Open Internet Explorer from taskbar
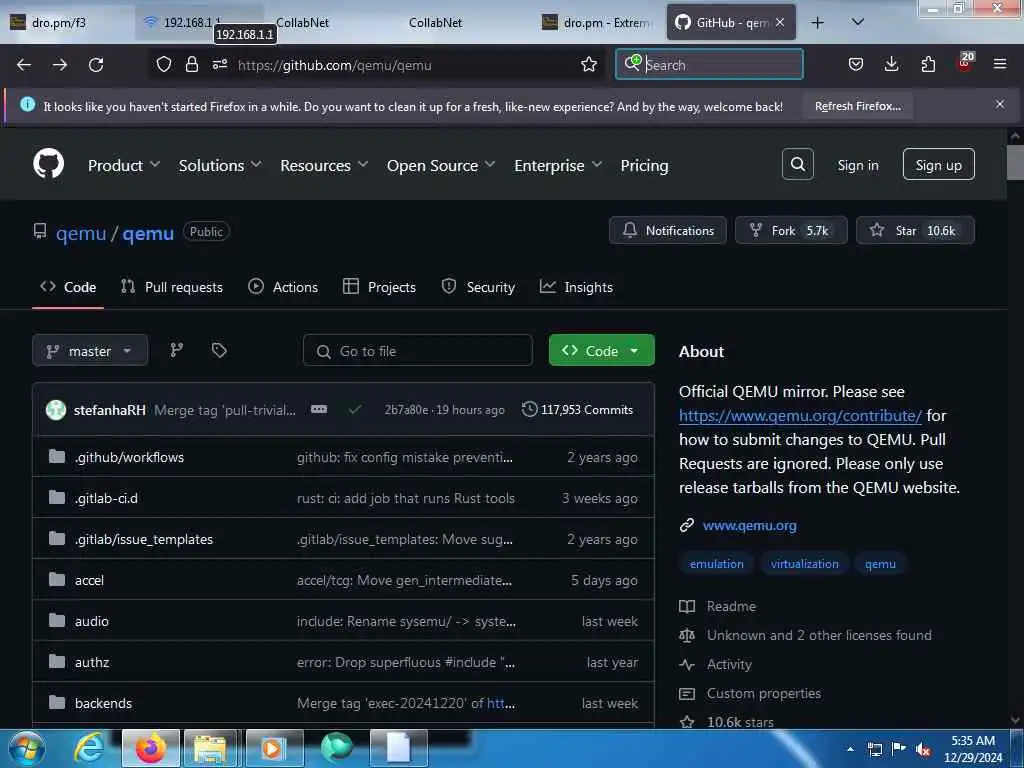 coord(89,748)
